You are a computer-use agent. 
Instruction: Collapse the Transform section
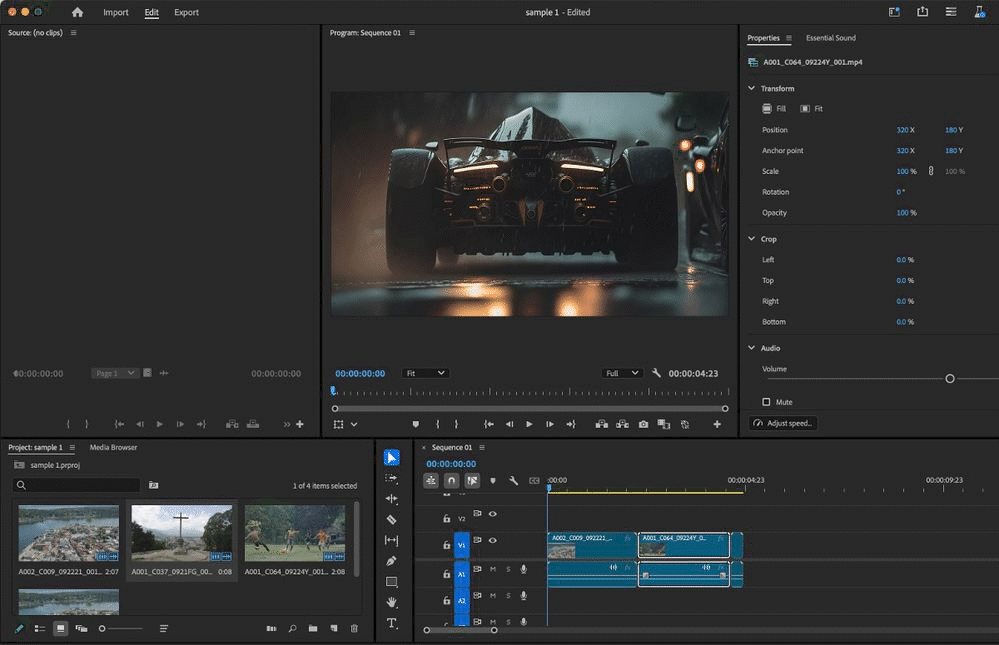click(x=752, y=88)
